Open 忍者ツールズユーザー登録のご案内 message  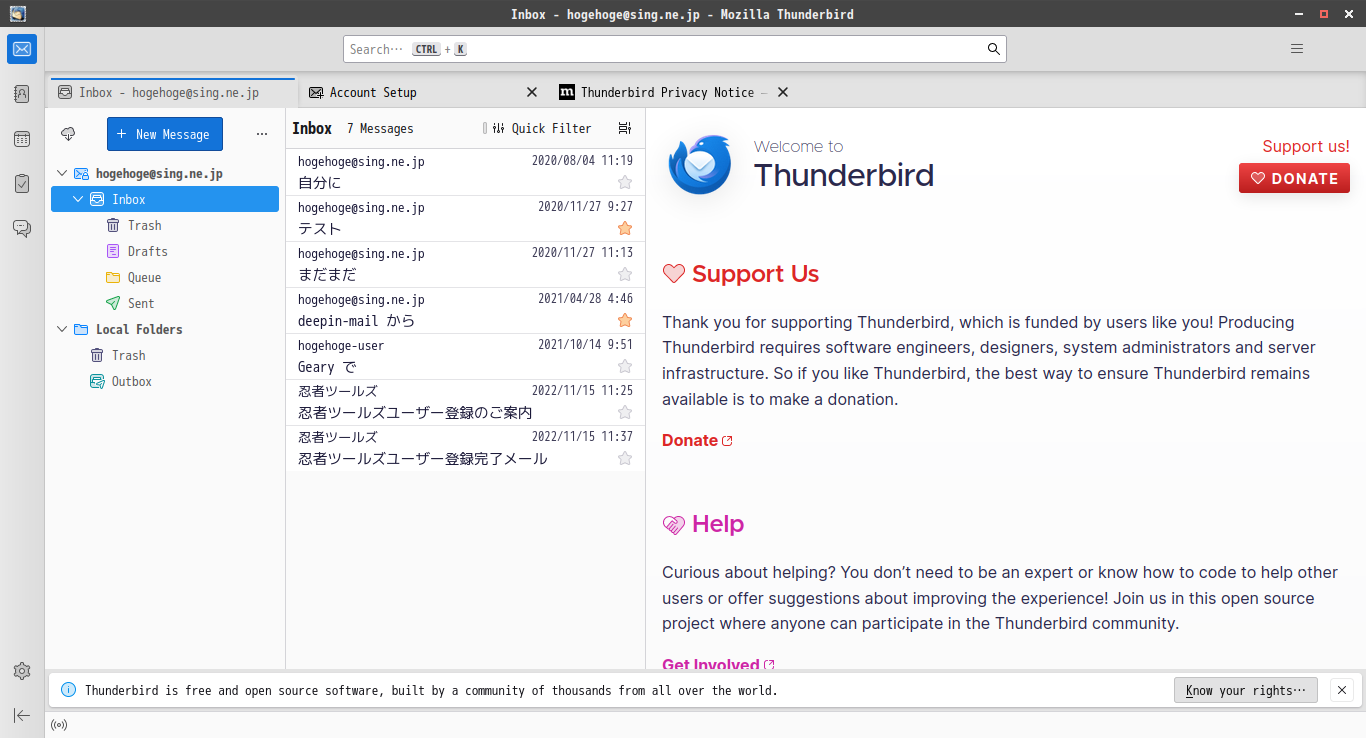coord(465,402)
